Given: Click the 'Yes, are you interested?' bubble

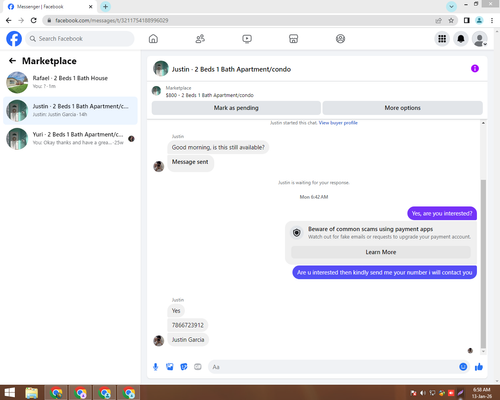Looking at the screenshot, I should [442, 213].
